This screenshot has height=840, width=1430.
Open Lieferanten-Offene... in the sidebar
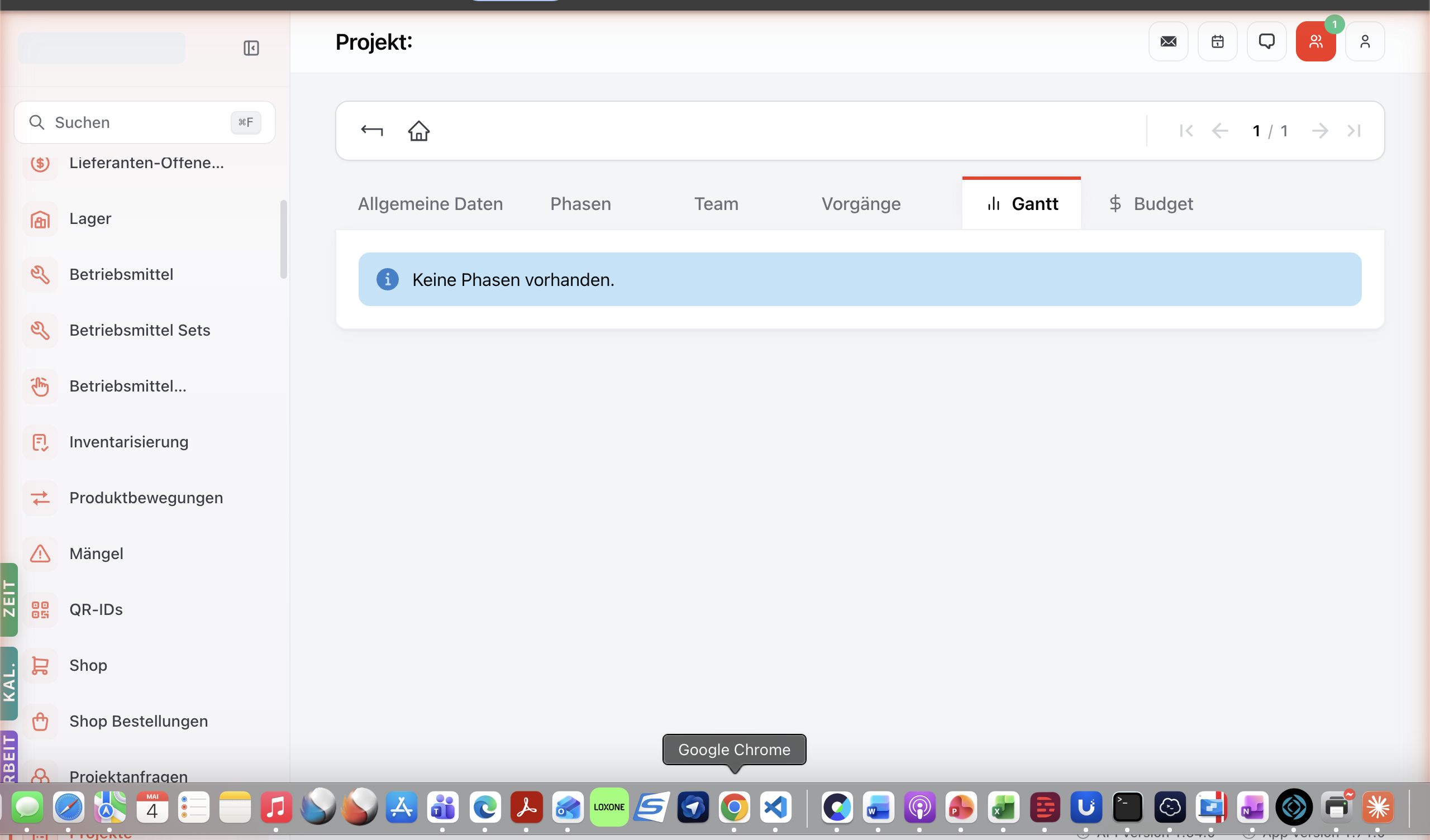point(146,163)
